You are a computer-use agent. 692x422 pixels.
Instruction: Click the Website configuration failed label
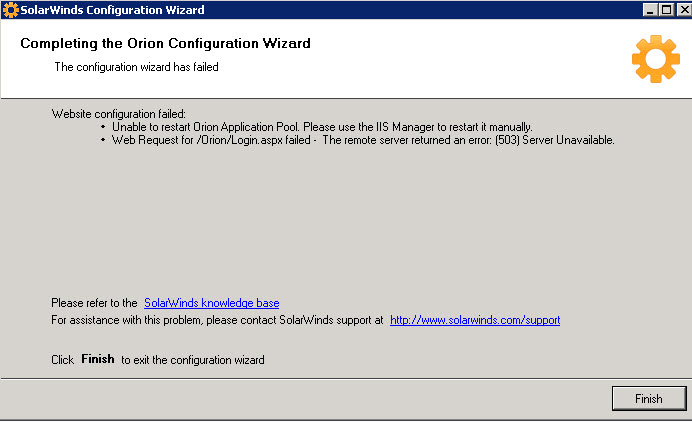(x=119, y=114)
